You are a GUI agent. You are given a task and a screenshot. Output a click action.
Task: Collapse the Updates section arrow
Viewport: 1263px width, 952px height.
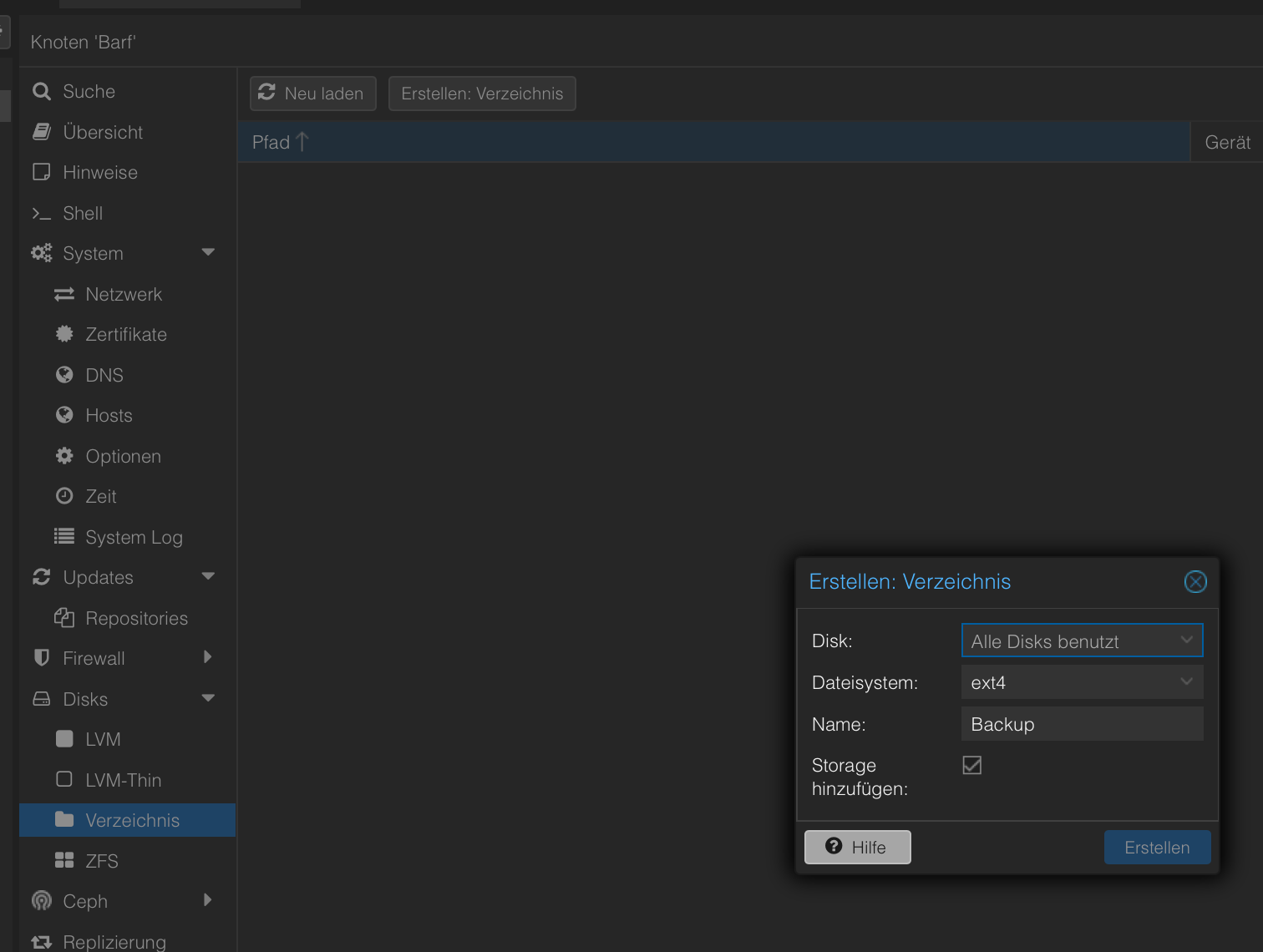(209, 576)
